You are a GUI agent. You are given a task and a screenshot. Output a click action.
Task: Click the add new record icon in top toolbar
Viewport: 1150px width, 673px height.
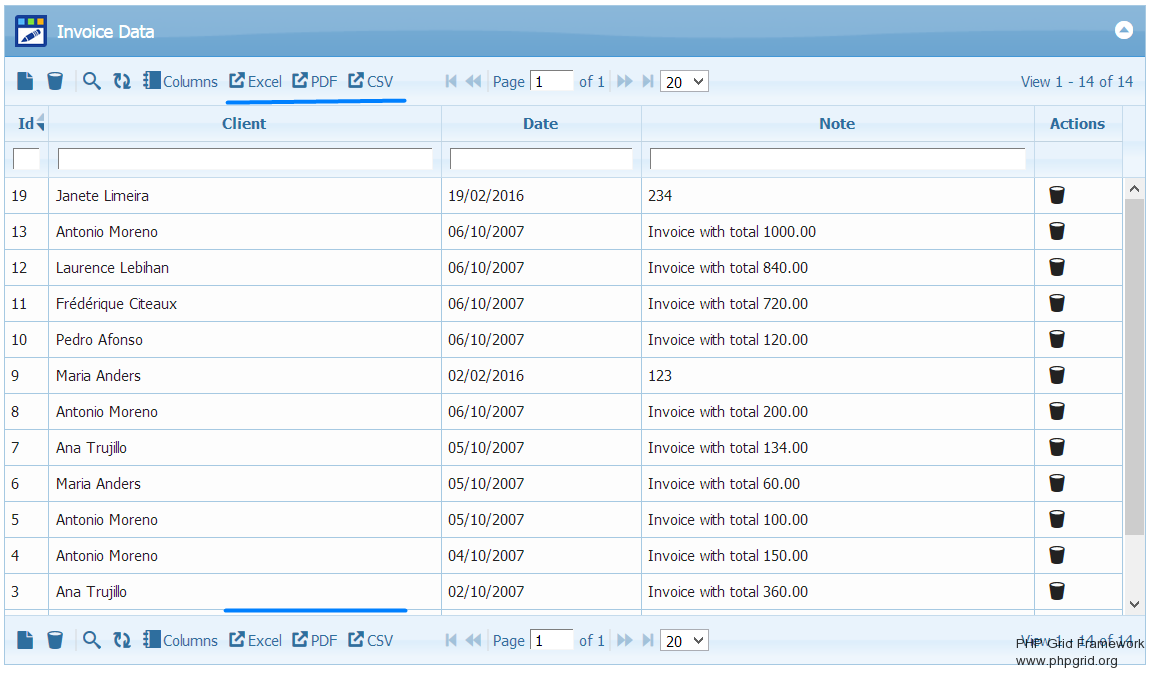click(25, 81)
